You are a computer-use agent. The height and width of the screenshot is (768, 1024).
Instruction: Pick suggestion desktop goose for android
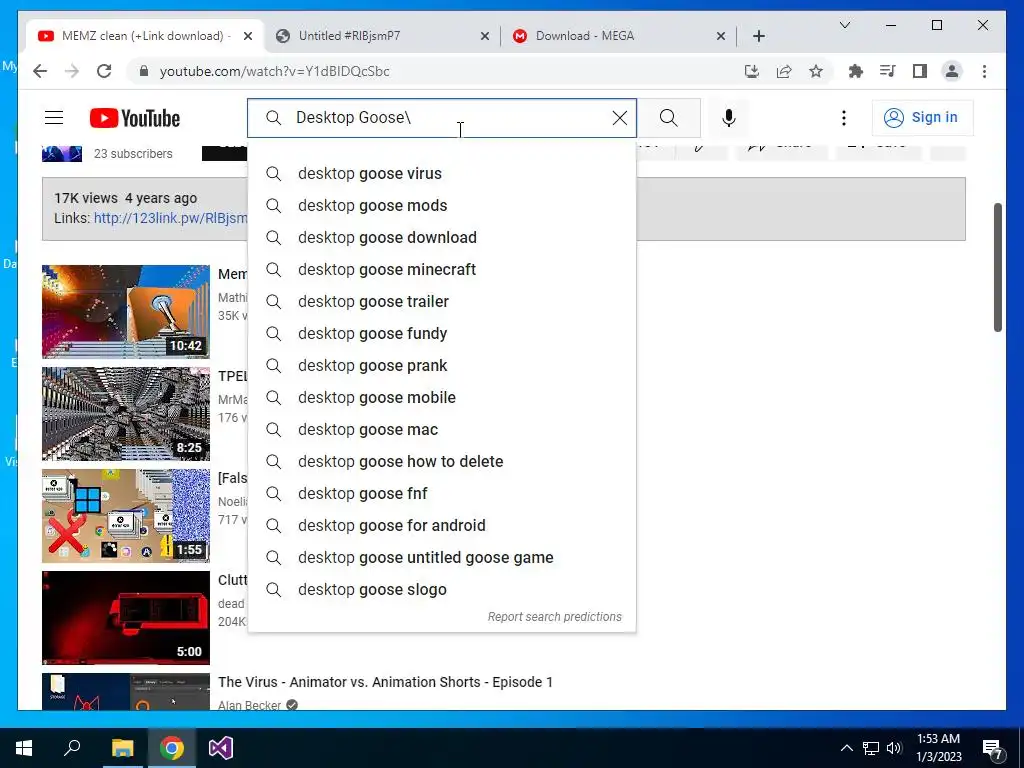[x=442, y=525]
